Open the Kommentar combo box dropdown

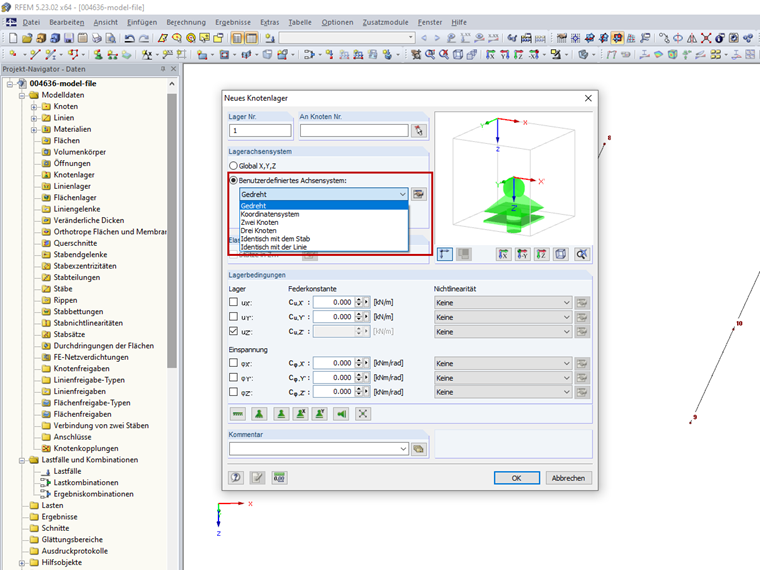coord(403,449)
